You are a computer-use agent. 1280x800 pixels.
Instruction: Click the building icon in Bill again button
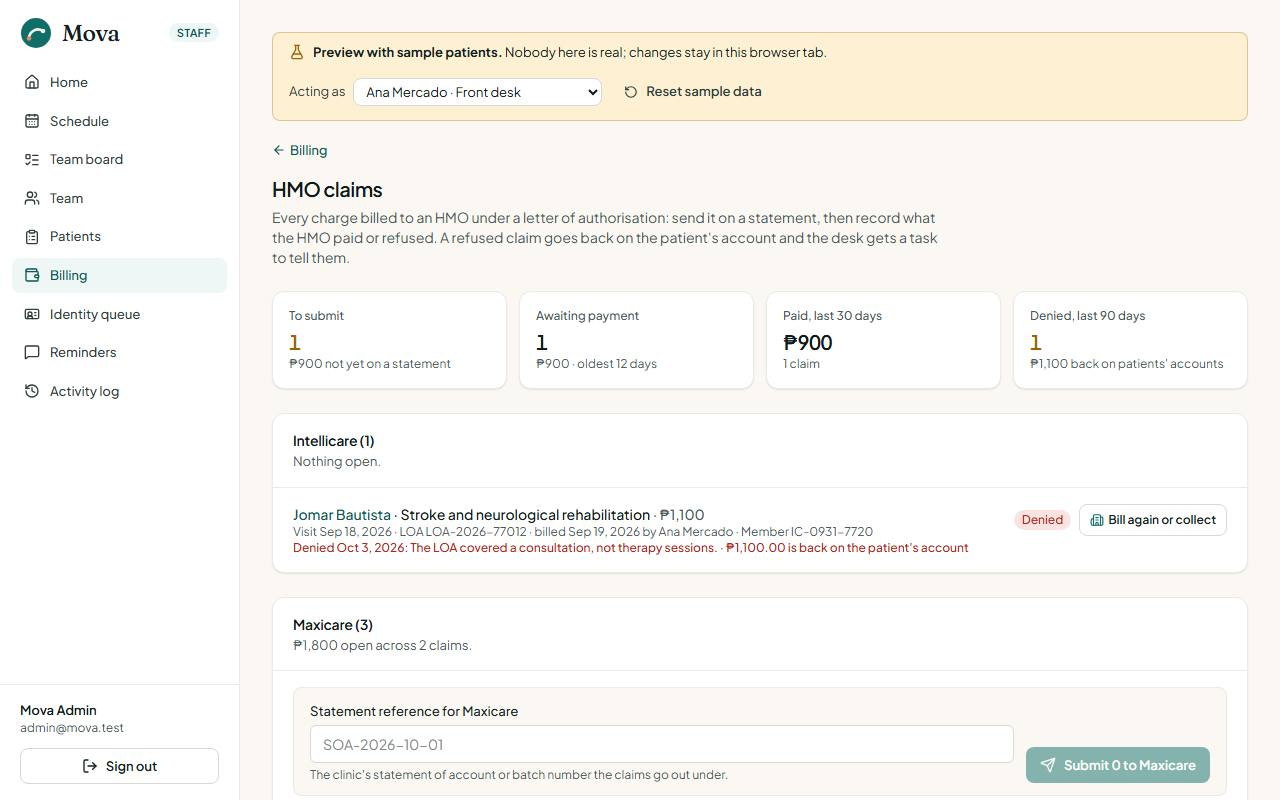[x=1096, y=520]
